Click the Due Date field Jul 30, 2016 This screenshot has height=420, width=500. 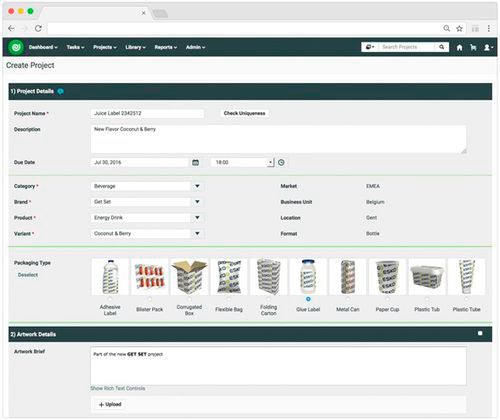pyautogui.click(x=140, y=163)
